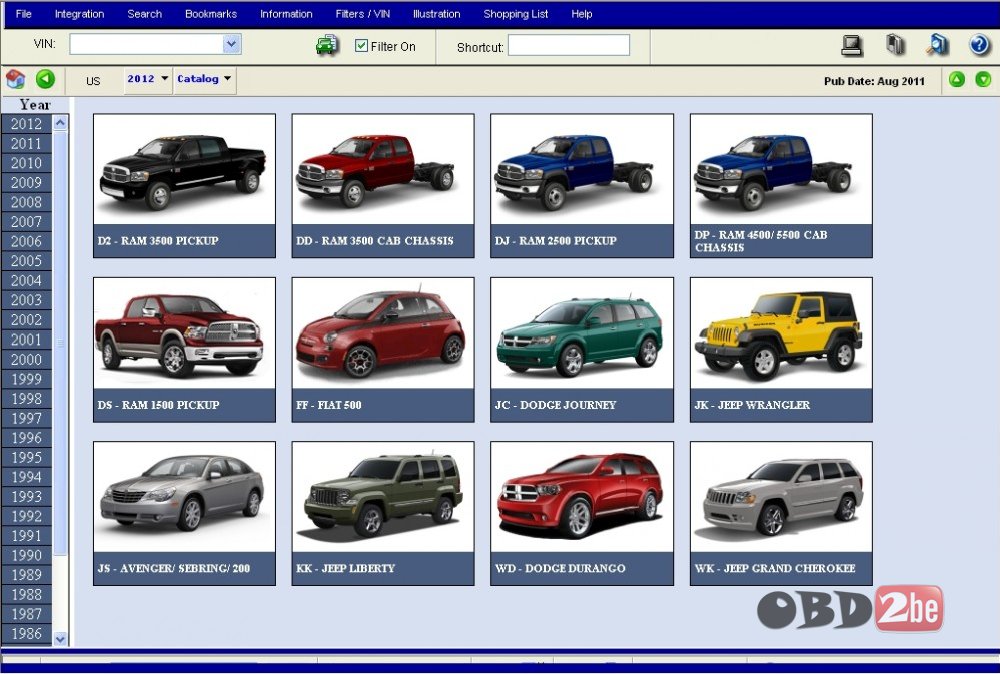The image size is (1000, 674).
Task: Open the Shopping List menu
Action: tap(516, 14)
